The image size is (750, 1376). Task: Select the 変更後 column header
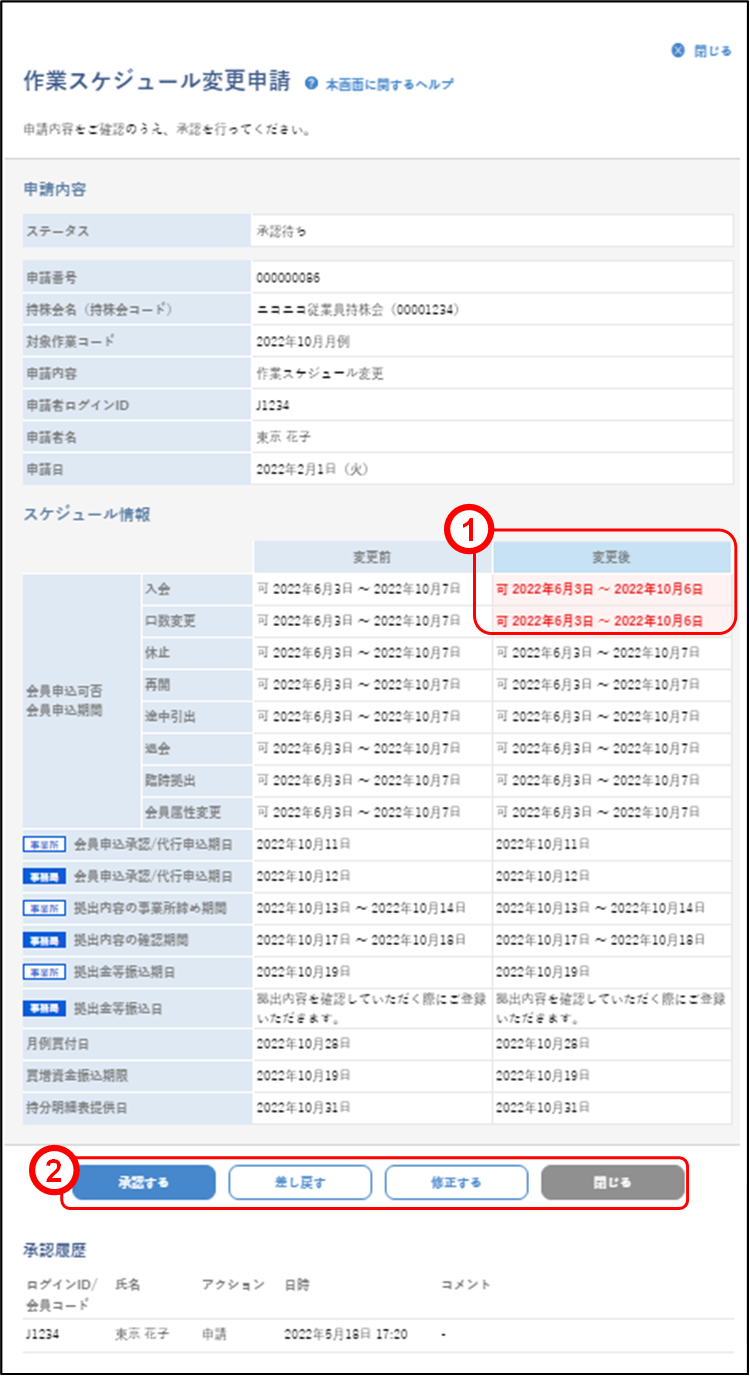611,557
